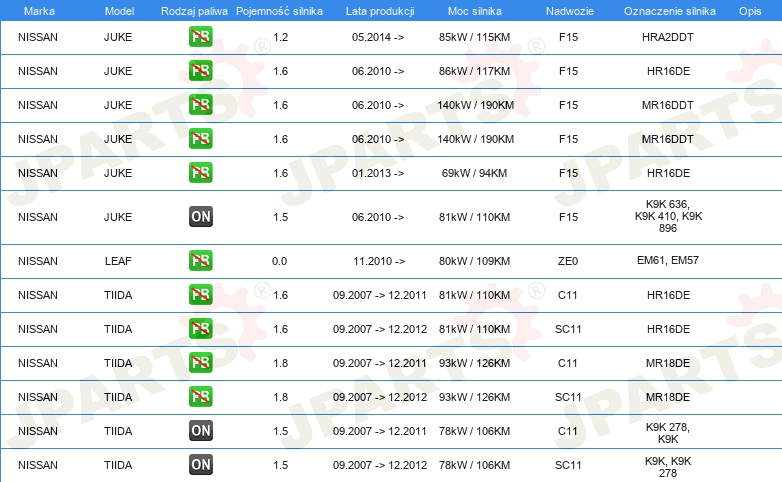
Task: Select the JUKE 81kW / 110KM power cell
Action: coord(474,217)
